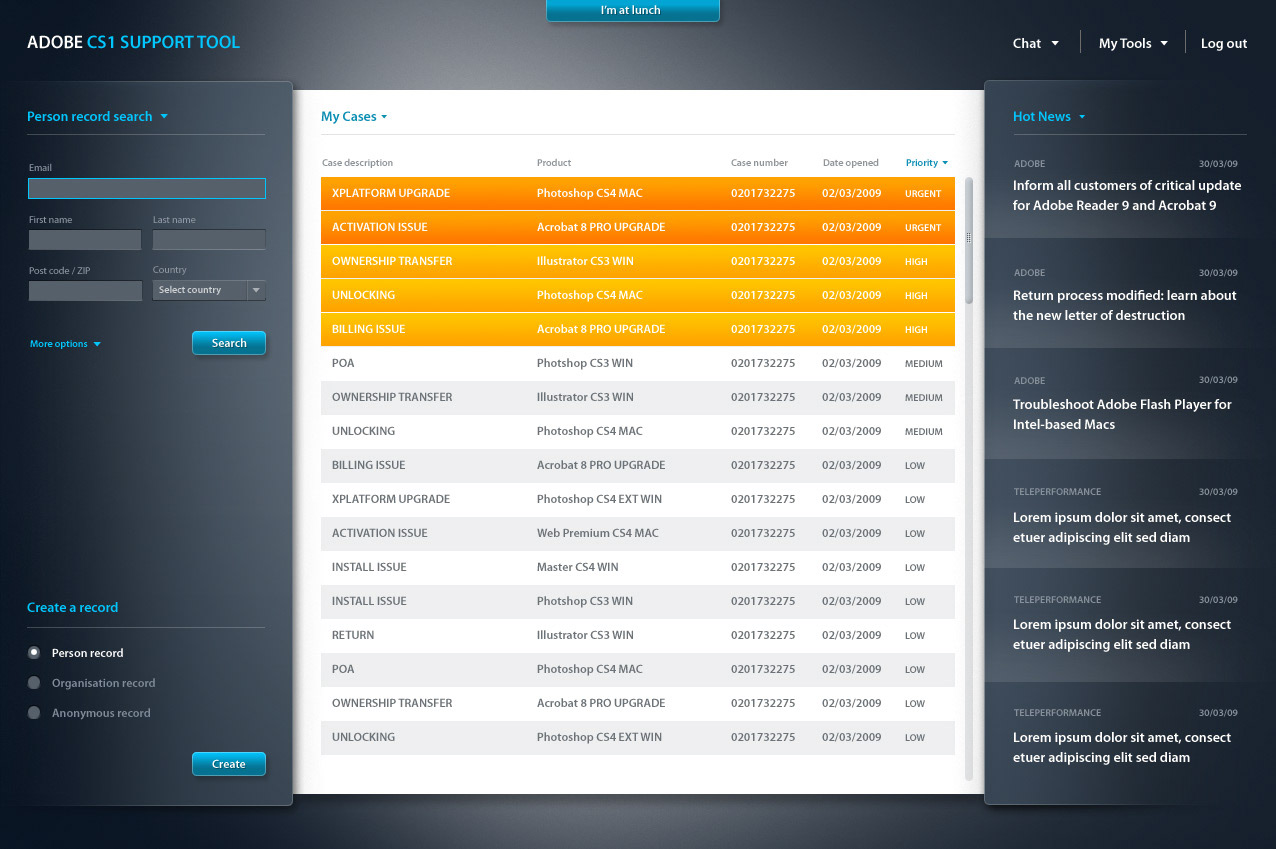This screenshot has height=849, width=1276.
Task: Click the Create button
Action: [x=229, y=764]
